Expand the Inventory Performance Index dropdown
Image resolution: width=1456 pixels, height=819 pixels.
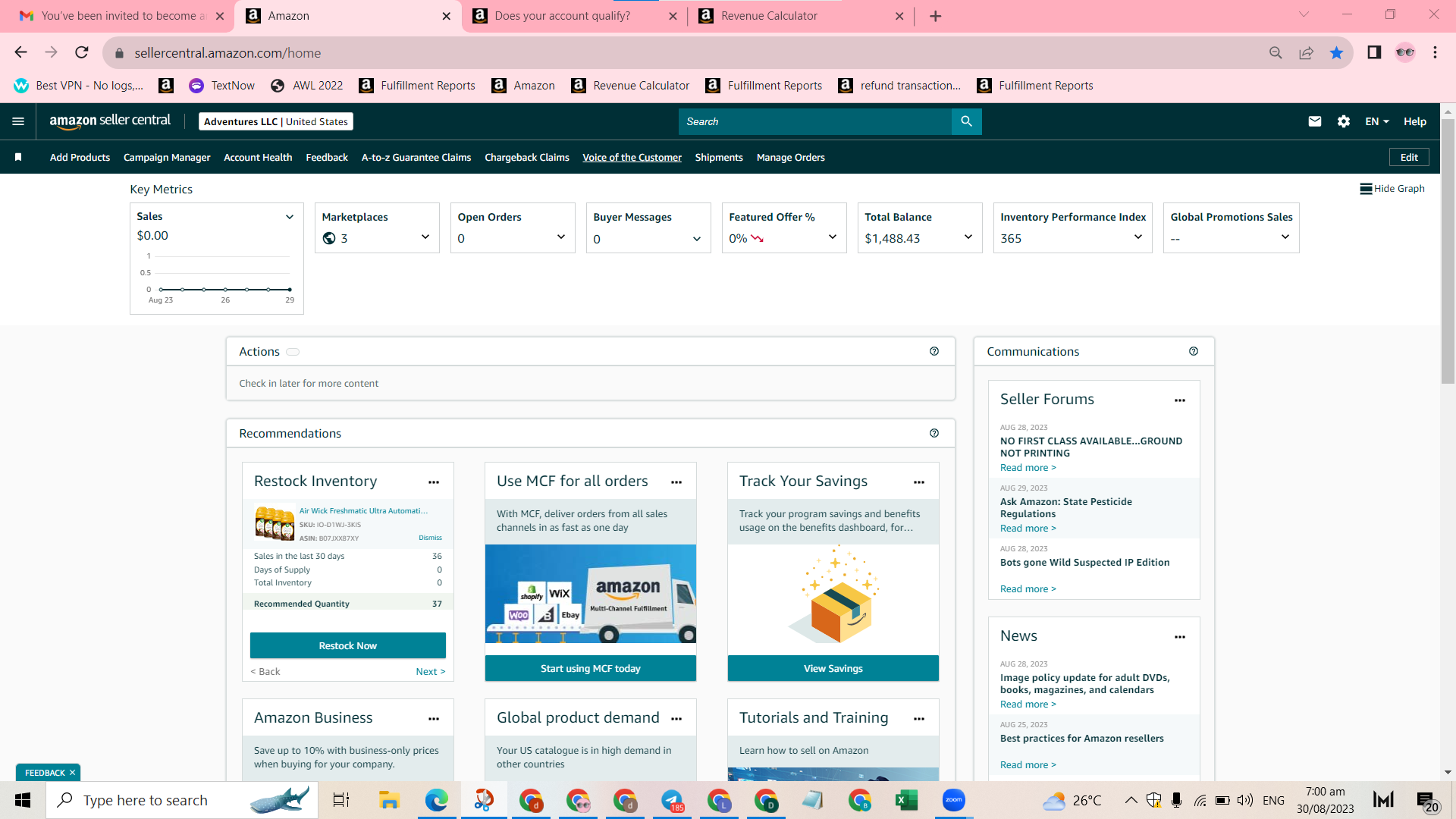tap(1138, 237)
